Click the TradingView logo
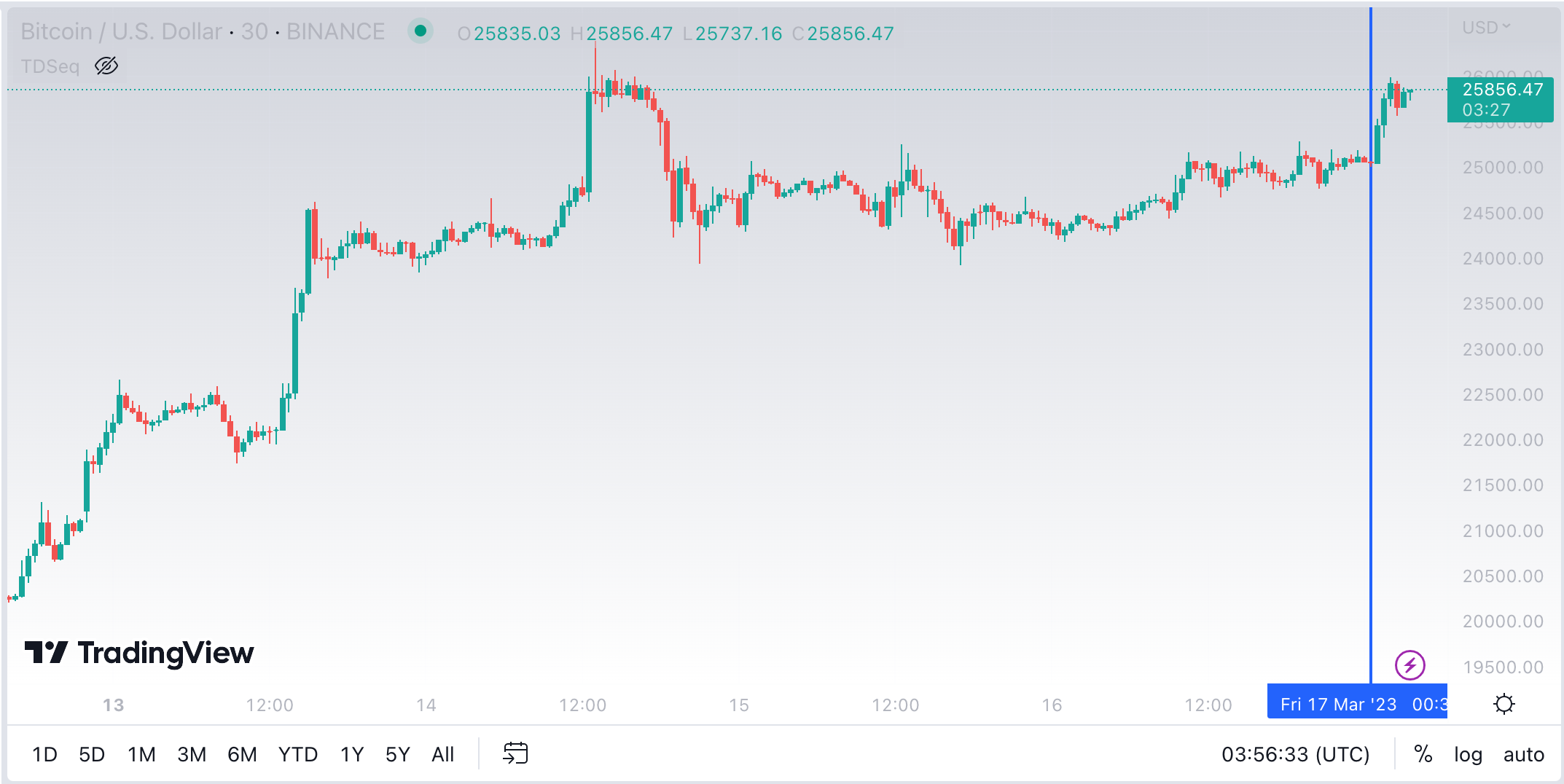 [139, 653]
